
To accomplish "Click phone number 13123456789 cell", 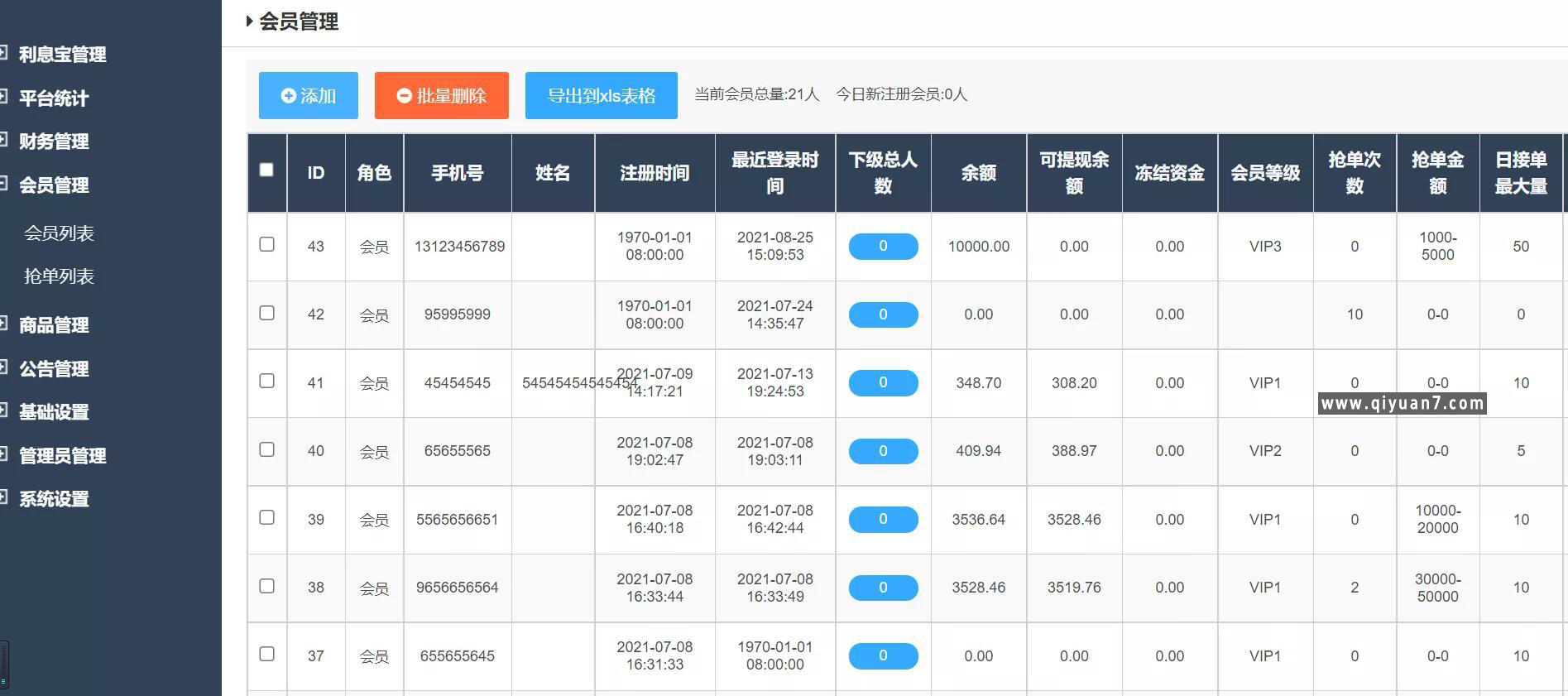I will click(x=459, y=247).
